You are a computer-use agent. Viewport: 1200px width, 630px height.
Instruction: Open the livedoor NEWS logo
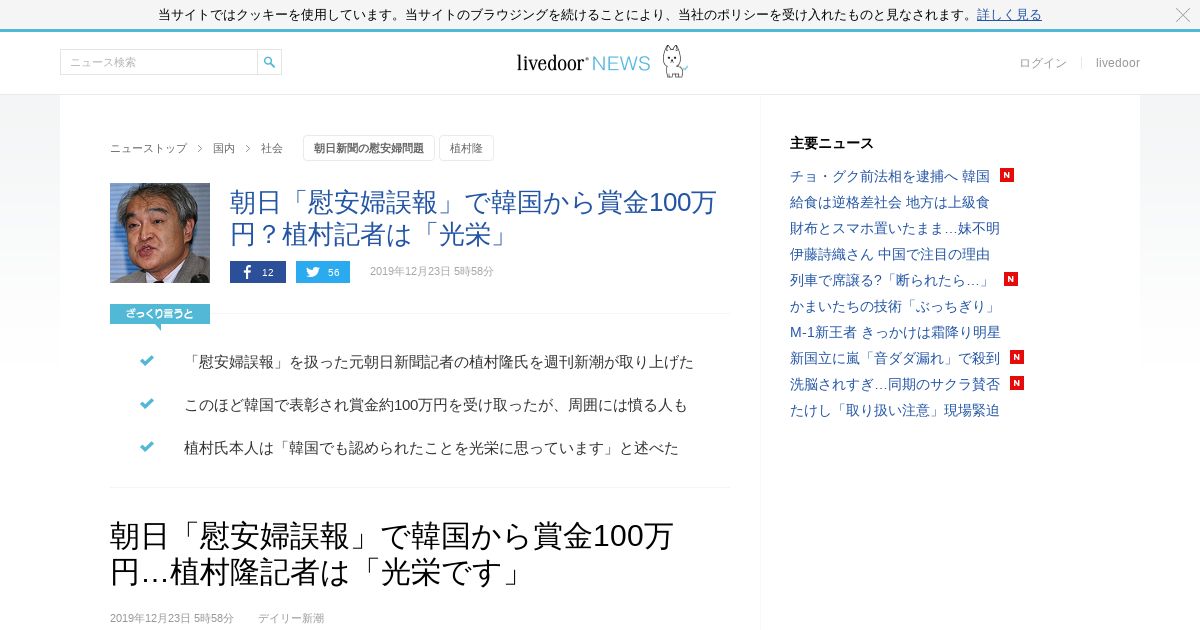[601, 62]
